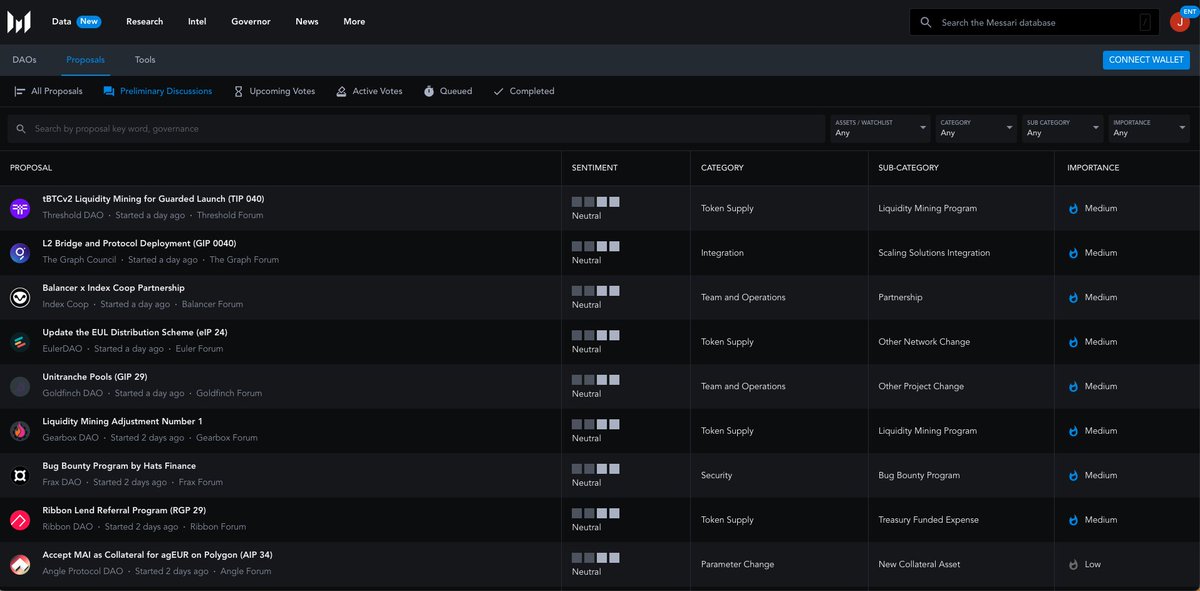Click the Treasury Funded Expense cell
Image resolution: width=1200 pixels, height=591 pixels.
pyautogui.click(x=928, y=520)
